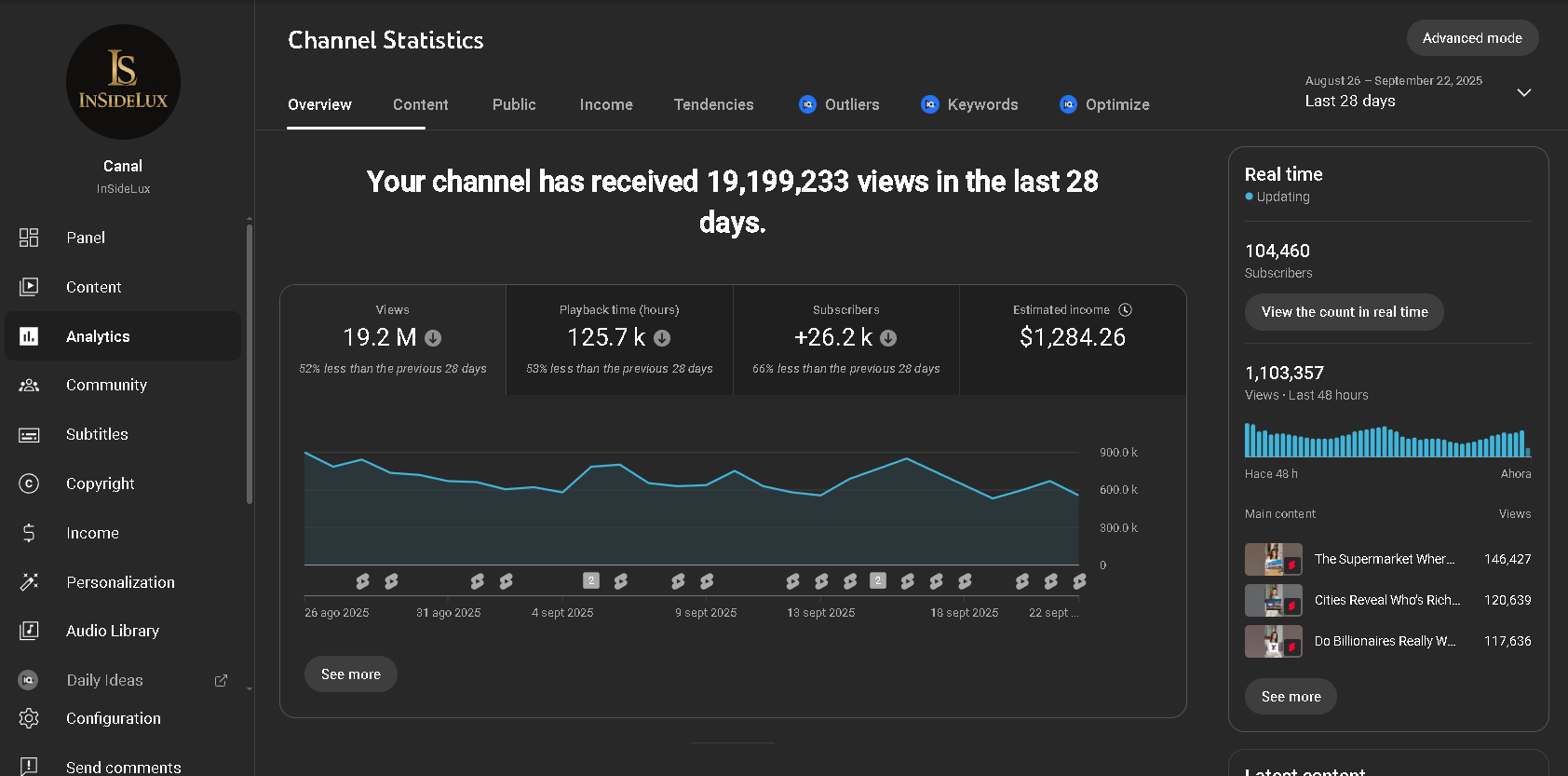Click the Community people icon
Viewport: 1568px width, 776px height.
pyautogui.click(x=29, y=385)
